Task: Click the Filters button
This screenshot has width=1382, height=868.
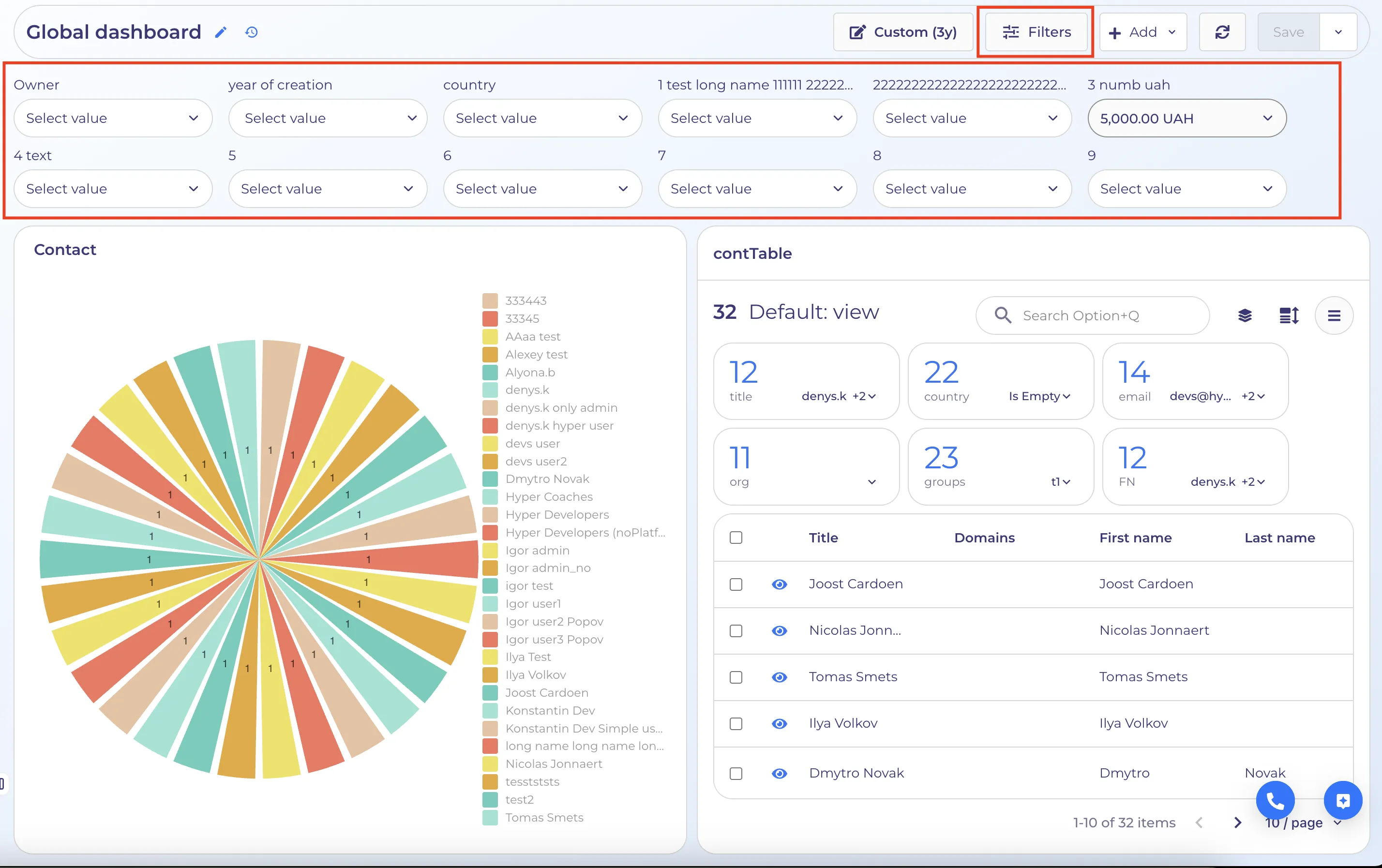Action: (1036, 32)
